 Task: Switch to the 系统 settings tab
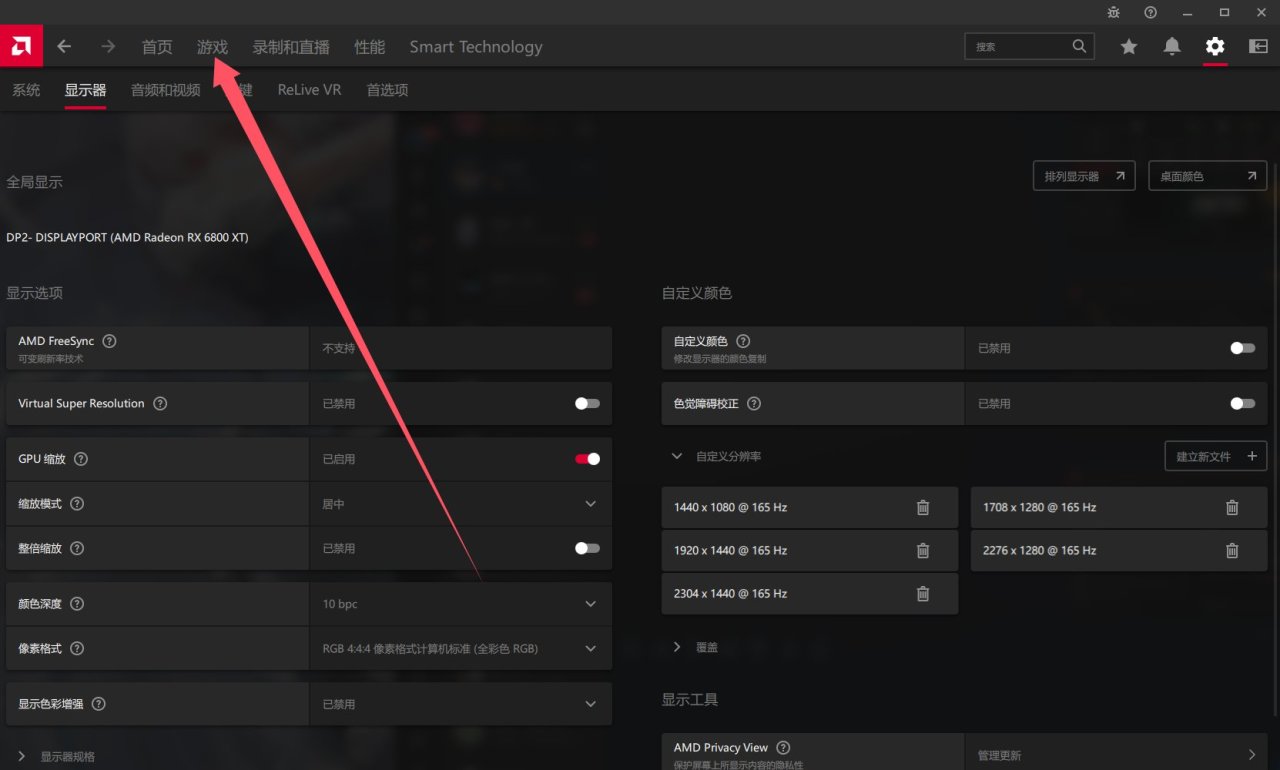(26, 90)
